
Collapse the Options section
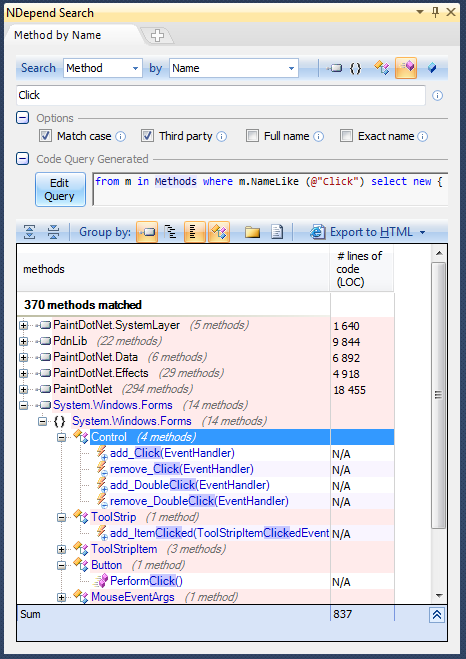tap(23, 118)
